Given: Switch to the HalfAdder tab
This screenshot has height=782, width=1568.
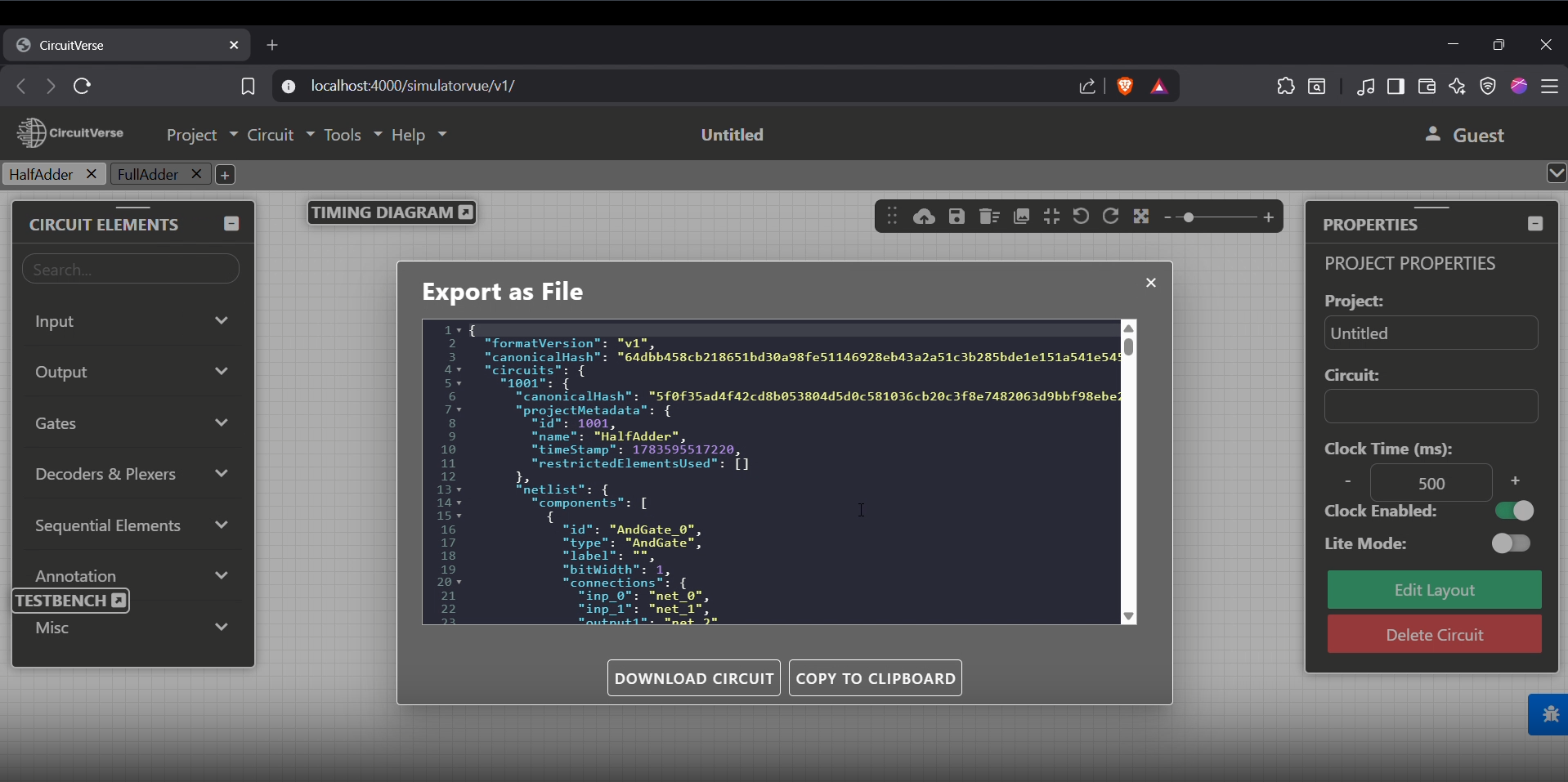Looking at the screenshot, I should [41, 174].
